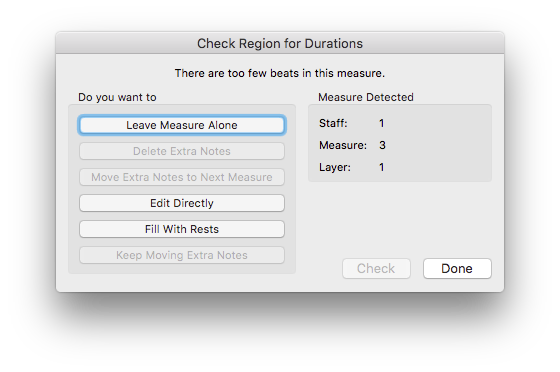Click the Measure number value 3
The height and width of the screenshot is (372, 560).
point(382,145)
